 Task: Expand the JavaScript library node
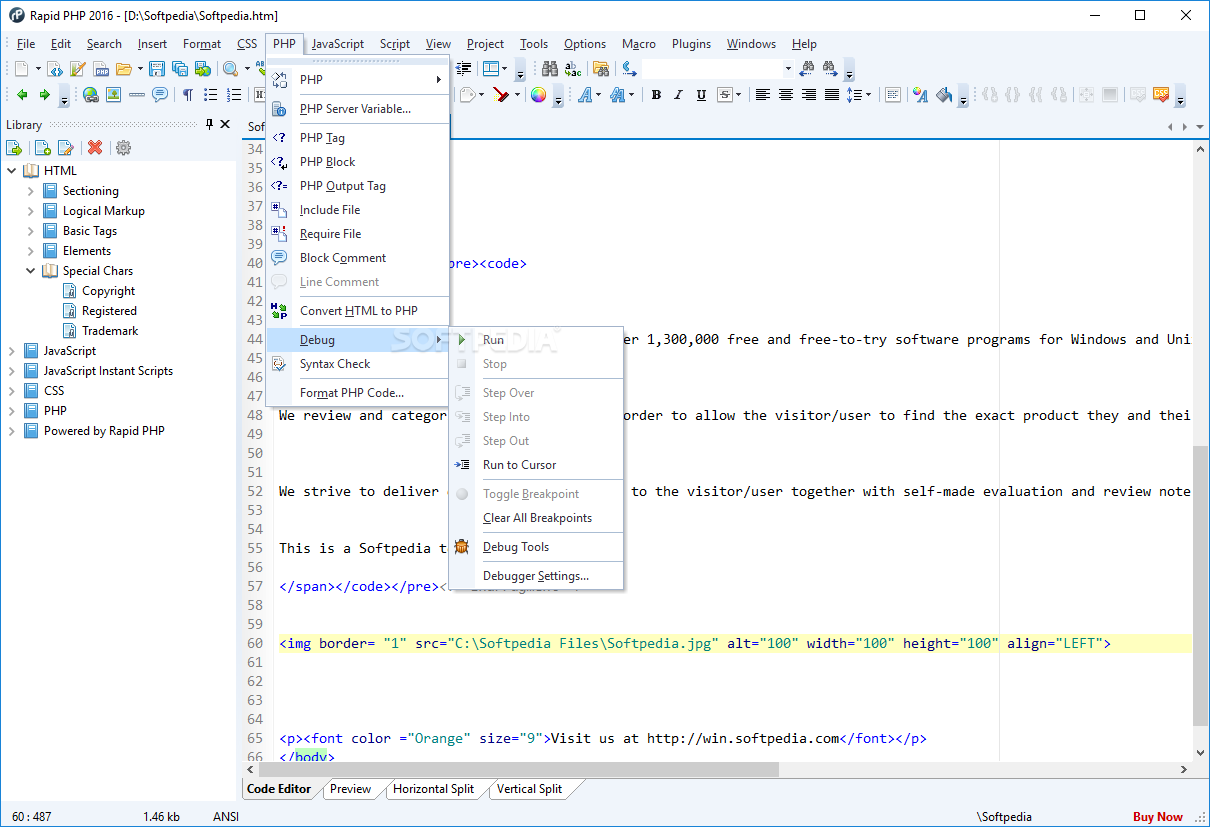click(x=12, y=351)
